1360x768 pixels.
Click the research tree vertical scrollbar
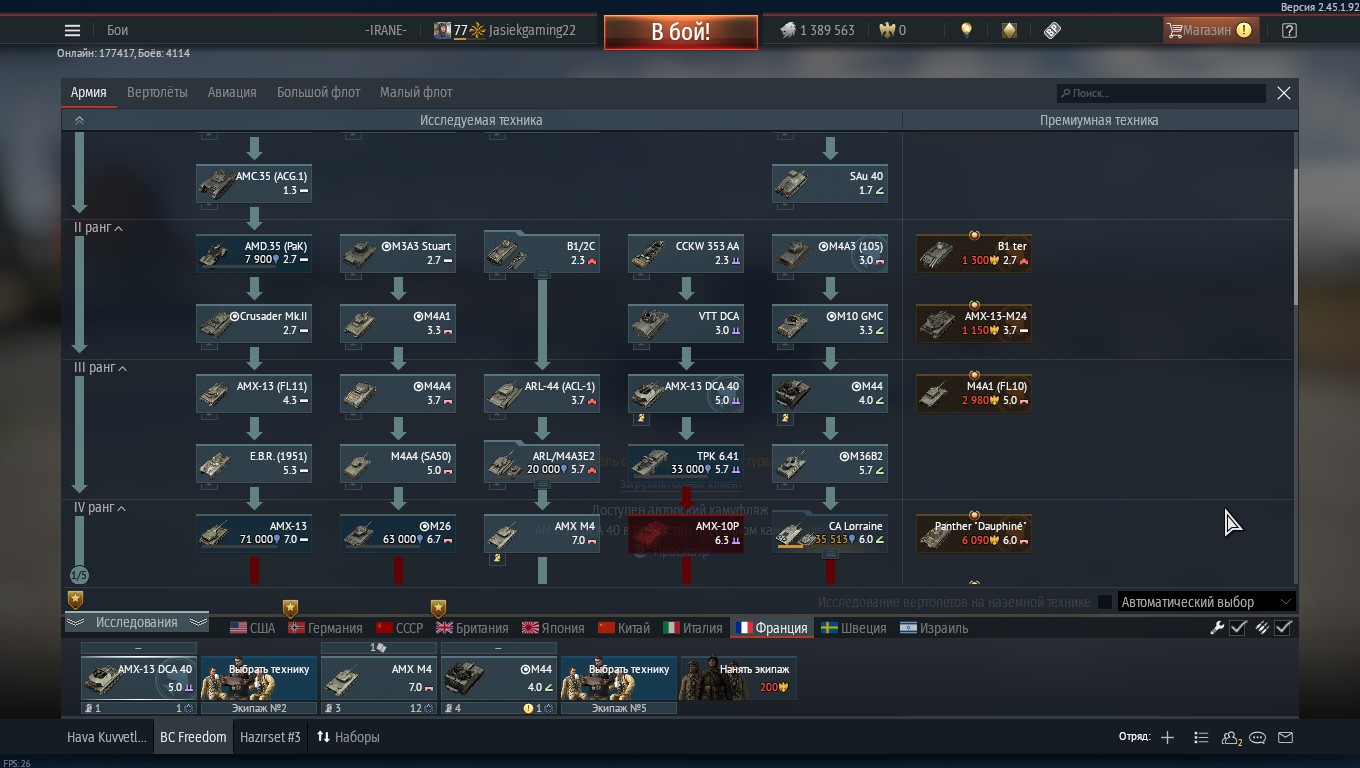click(1295, 237)
